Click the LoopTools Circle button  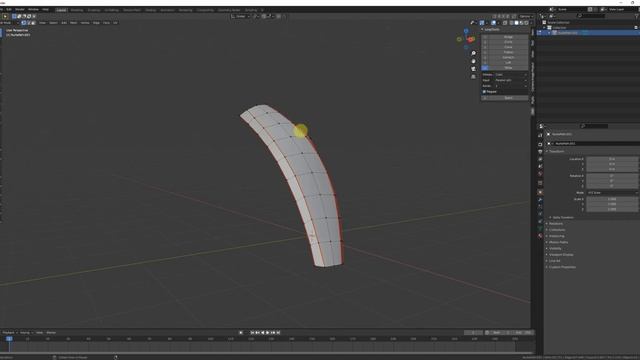[x=508, y=42]
